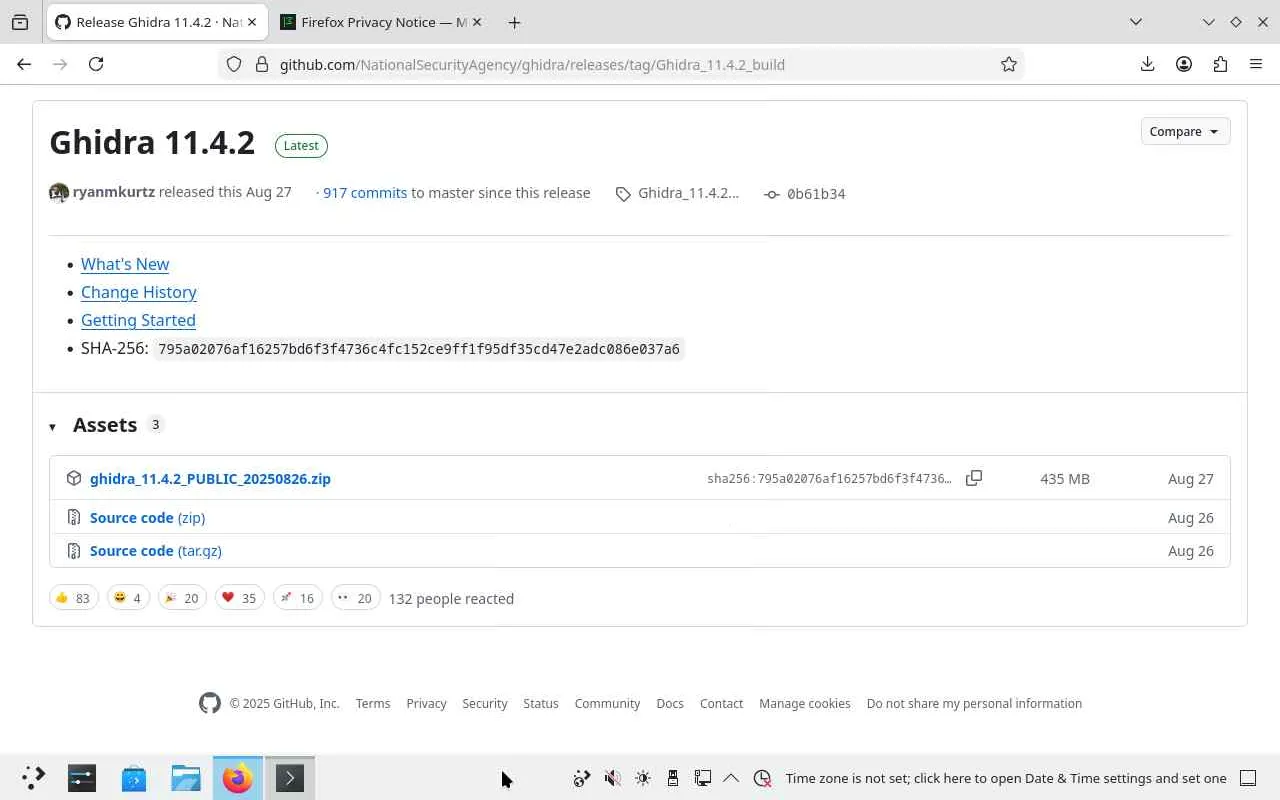Toggle the heart reaction with 35
This screenshot has width=1280, height=800.
tap(239, 598)
